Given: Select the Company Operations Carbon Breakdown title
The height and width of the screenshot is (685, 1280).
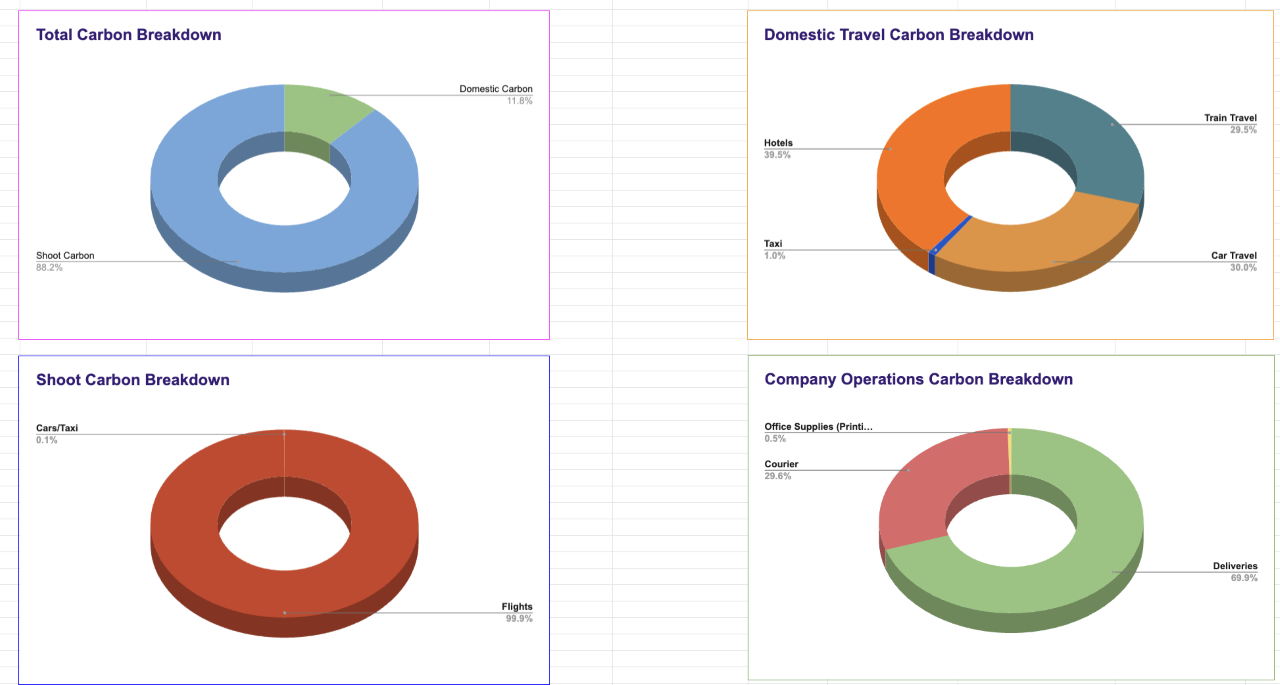Looking at the screenshot, I should click(918, 380).
